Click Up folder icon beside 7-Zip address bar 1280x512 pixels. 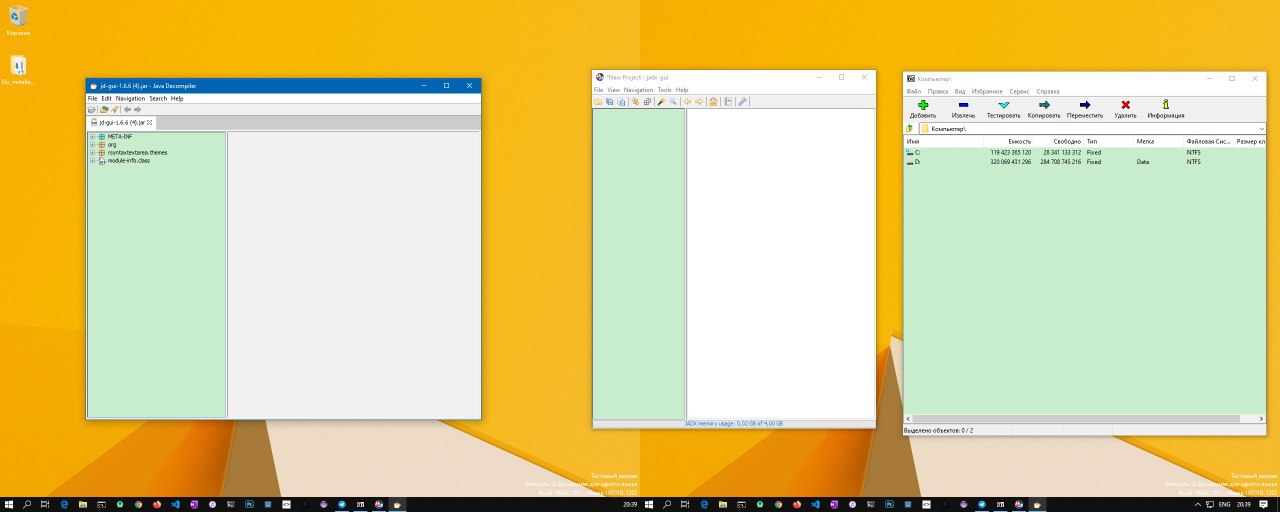(x=910, y=129)
